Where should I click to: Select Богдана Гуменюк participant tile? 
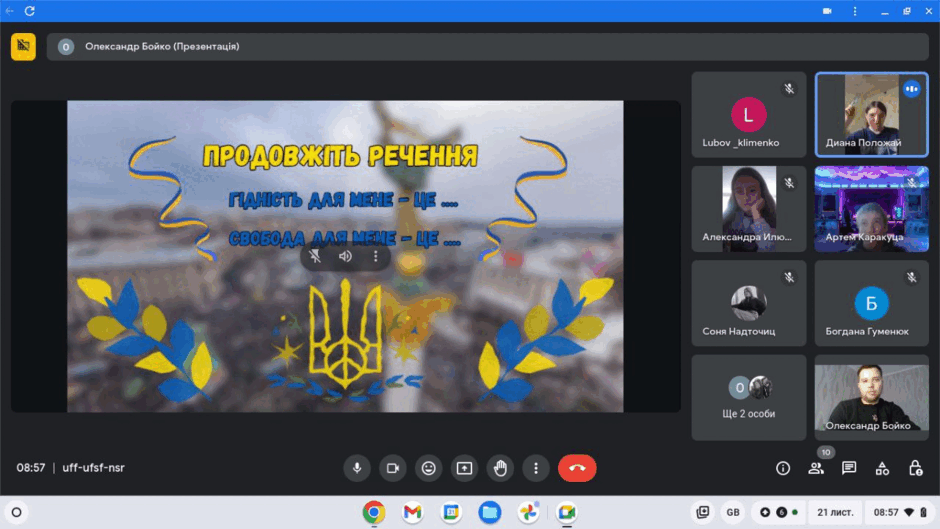tap(872, 303)
